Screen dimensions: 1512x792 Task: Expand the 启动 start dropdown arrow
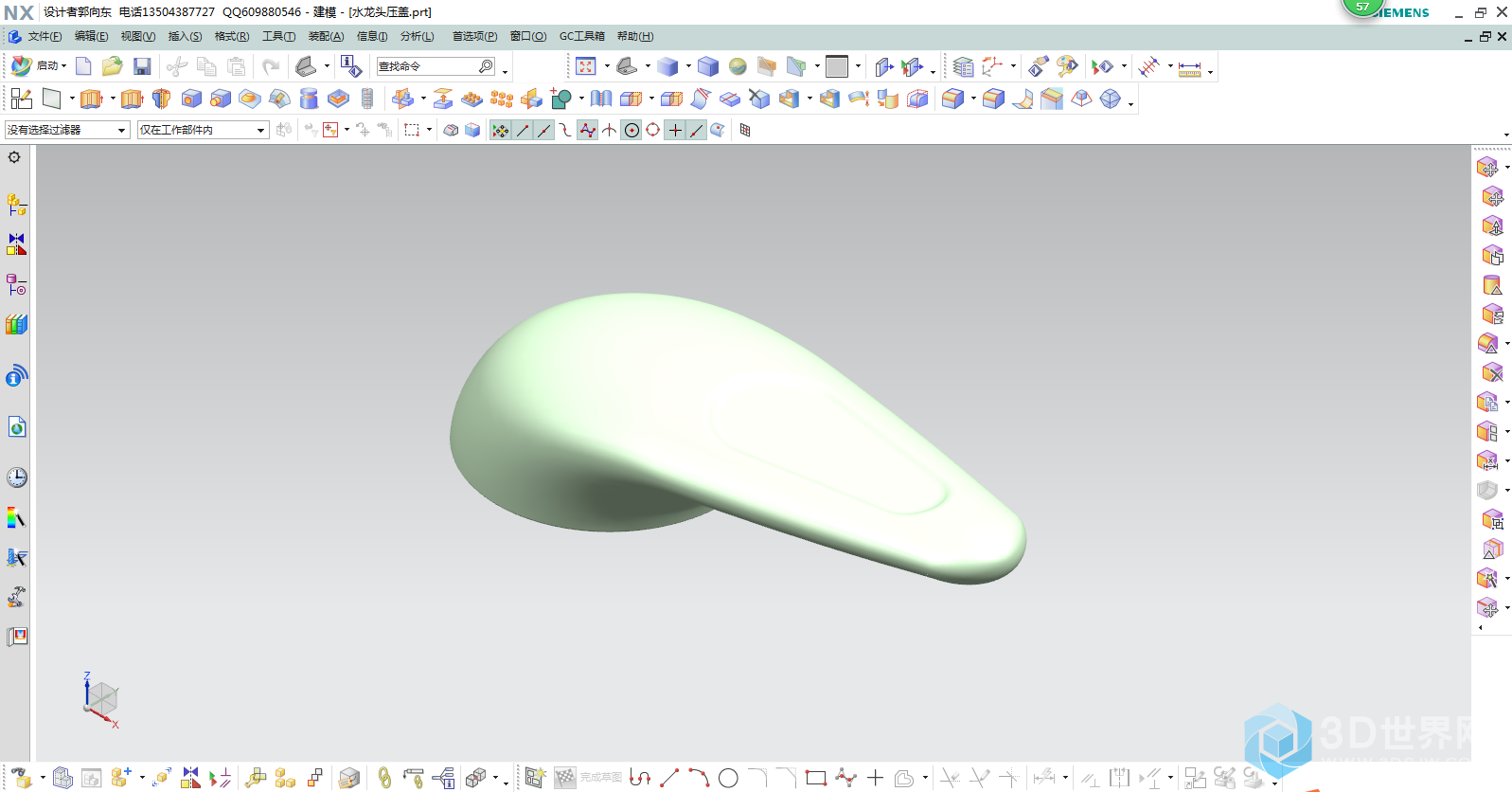63,66
